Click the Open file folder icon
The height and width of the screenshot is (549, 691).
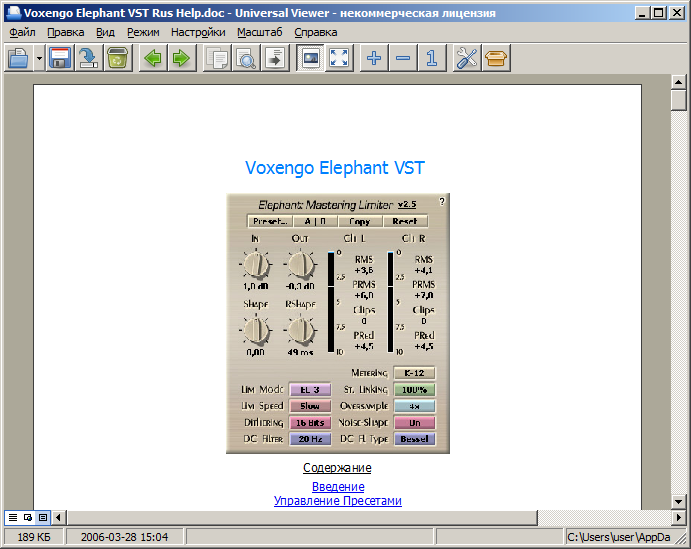click(19, 58)
